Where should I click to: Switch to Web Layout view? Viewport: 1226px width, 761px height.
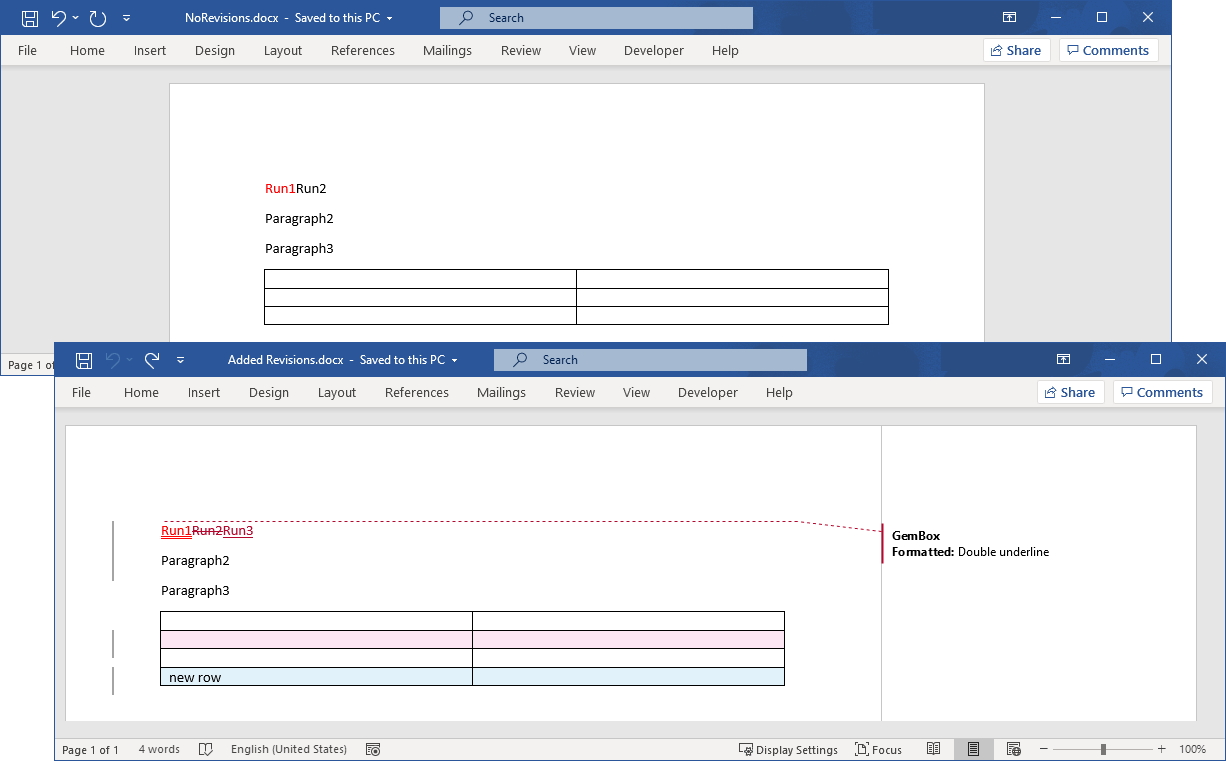click(1013, 749)
